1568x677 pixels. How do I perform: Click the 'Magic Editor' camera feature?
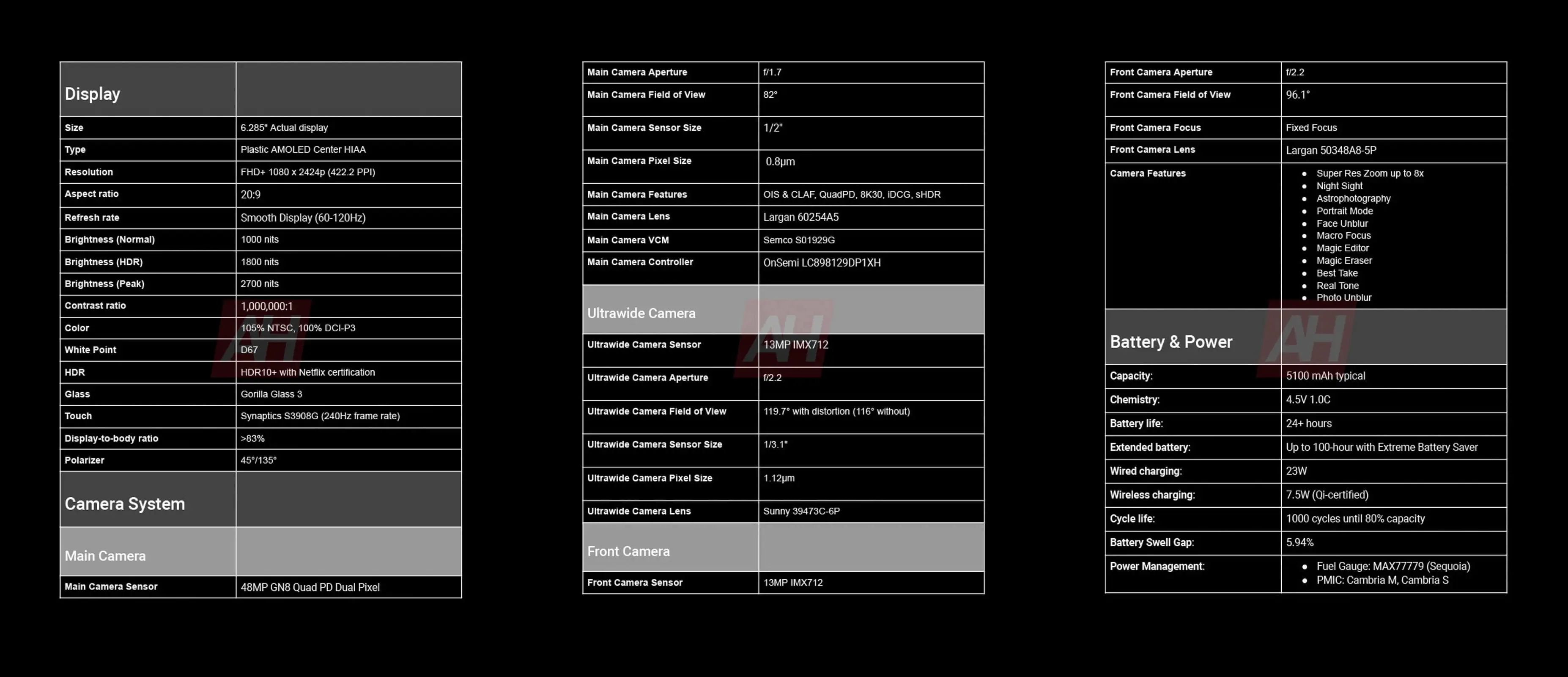pyautogui.click(x=1343, y=248)
